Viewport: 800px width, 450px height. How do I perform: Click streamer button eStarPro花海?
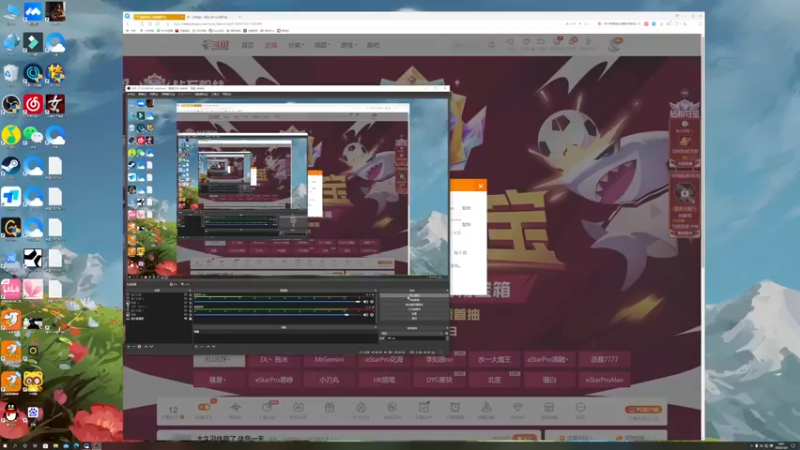384,359
